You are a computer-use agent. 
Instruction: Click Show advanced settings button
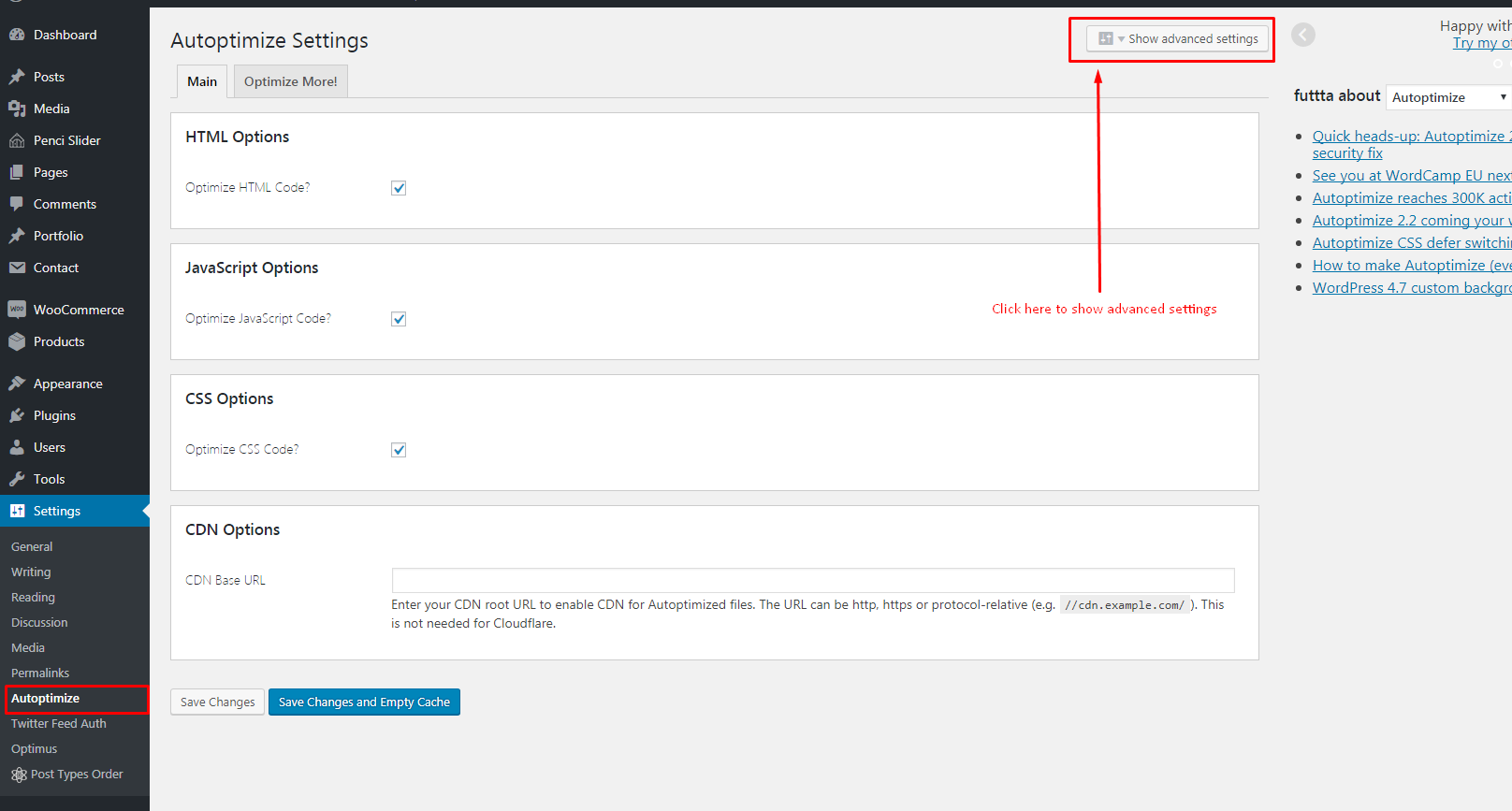click(1178, 38)
